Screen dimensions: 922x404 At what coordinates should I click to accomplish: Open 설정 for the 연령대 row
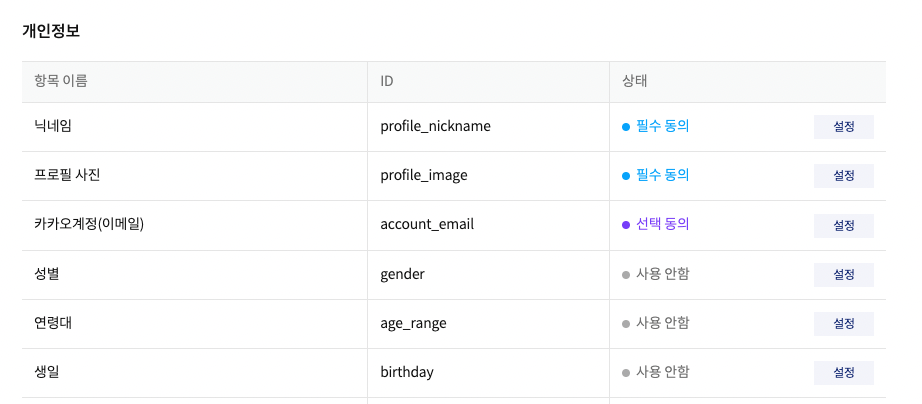click(843, 324)
